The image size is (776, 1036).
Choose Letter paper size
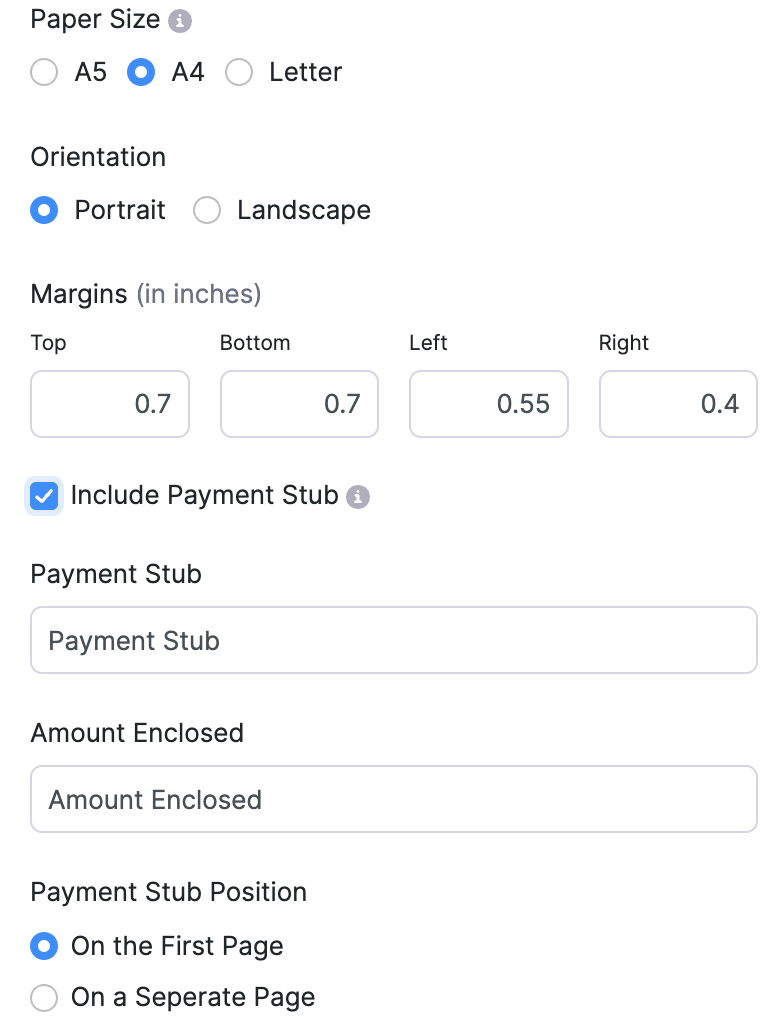(239, 73)
